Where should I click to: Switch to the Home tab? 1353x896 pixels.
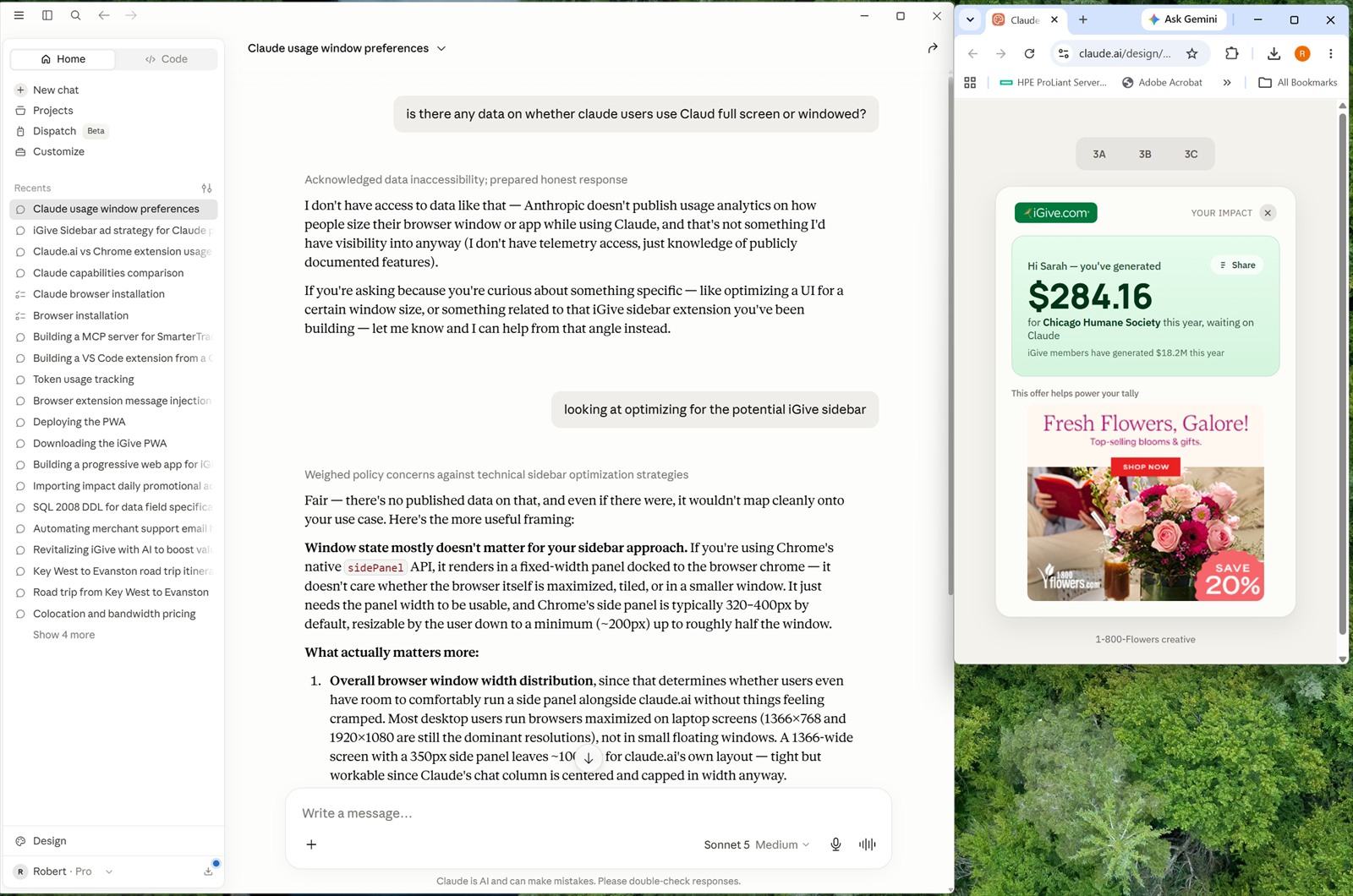[63, 59]
